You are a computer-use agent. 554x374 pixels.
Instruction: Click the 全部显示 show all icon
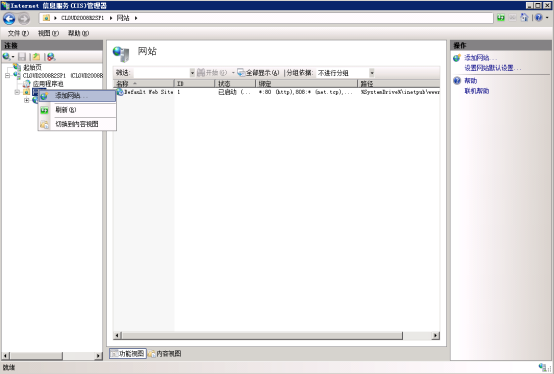(x=241, y=73)
